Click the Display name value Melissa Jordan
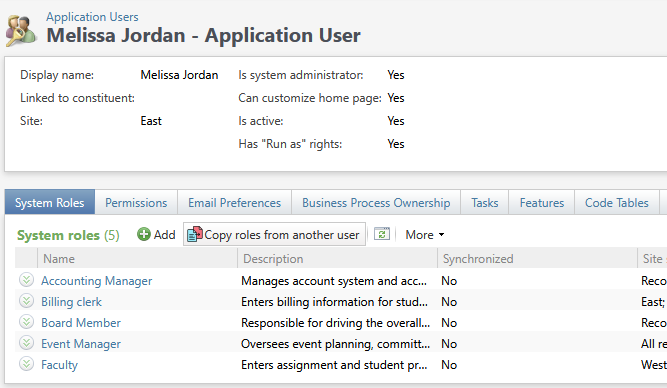The image size is (667, 388). (179, 75)
